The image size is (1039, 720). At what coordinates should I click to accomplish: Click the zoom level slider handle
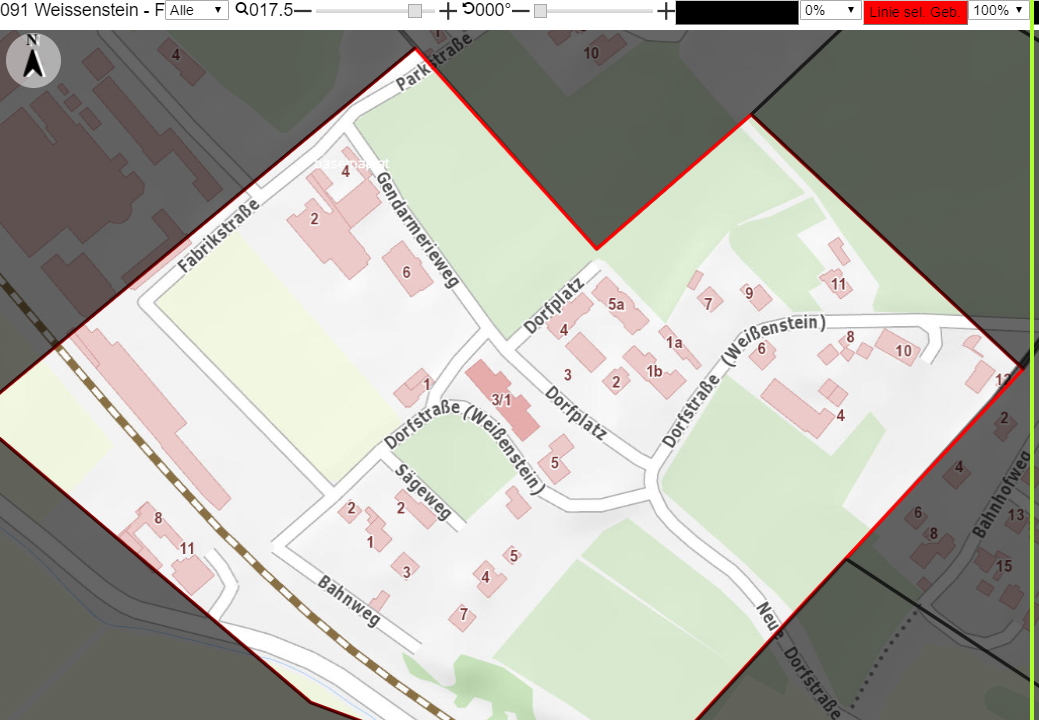[415, 11]
